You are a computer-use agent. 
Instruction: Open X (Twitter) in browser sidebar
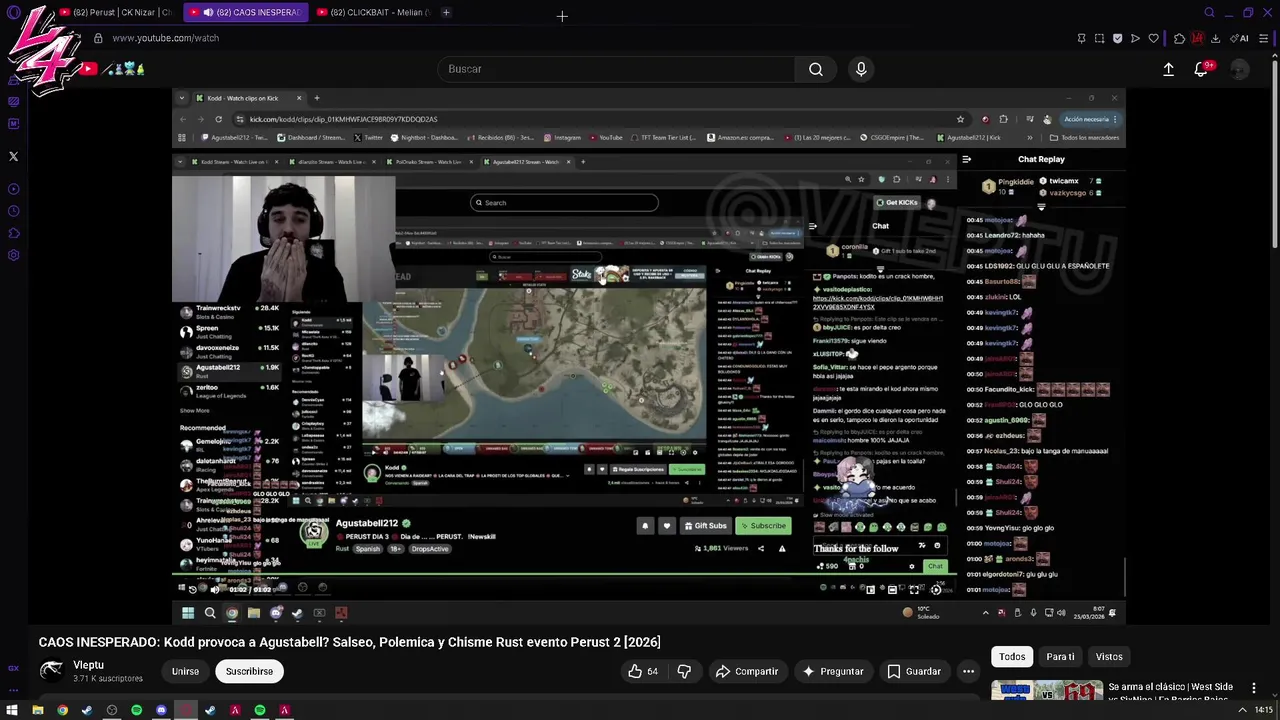point(13,156)
